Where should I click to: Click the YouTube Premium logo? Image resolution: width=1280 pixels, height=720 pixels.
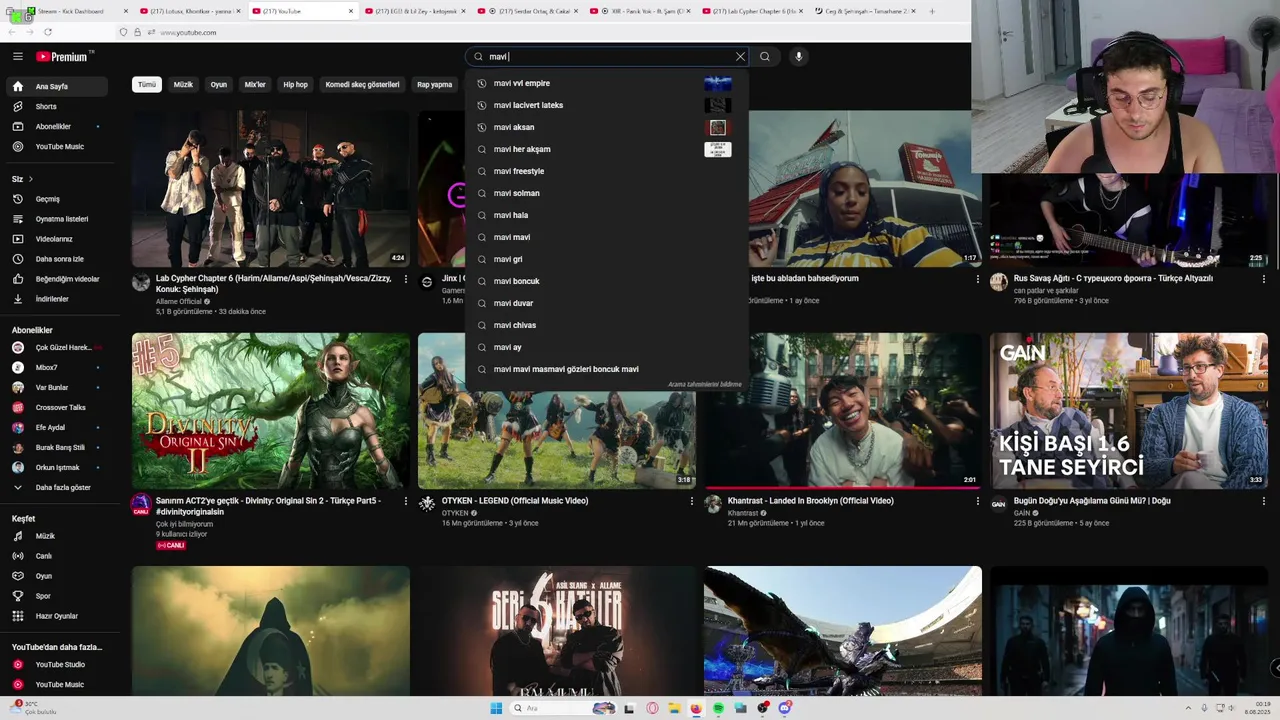(x=64, y=57)
